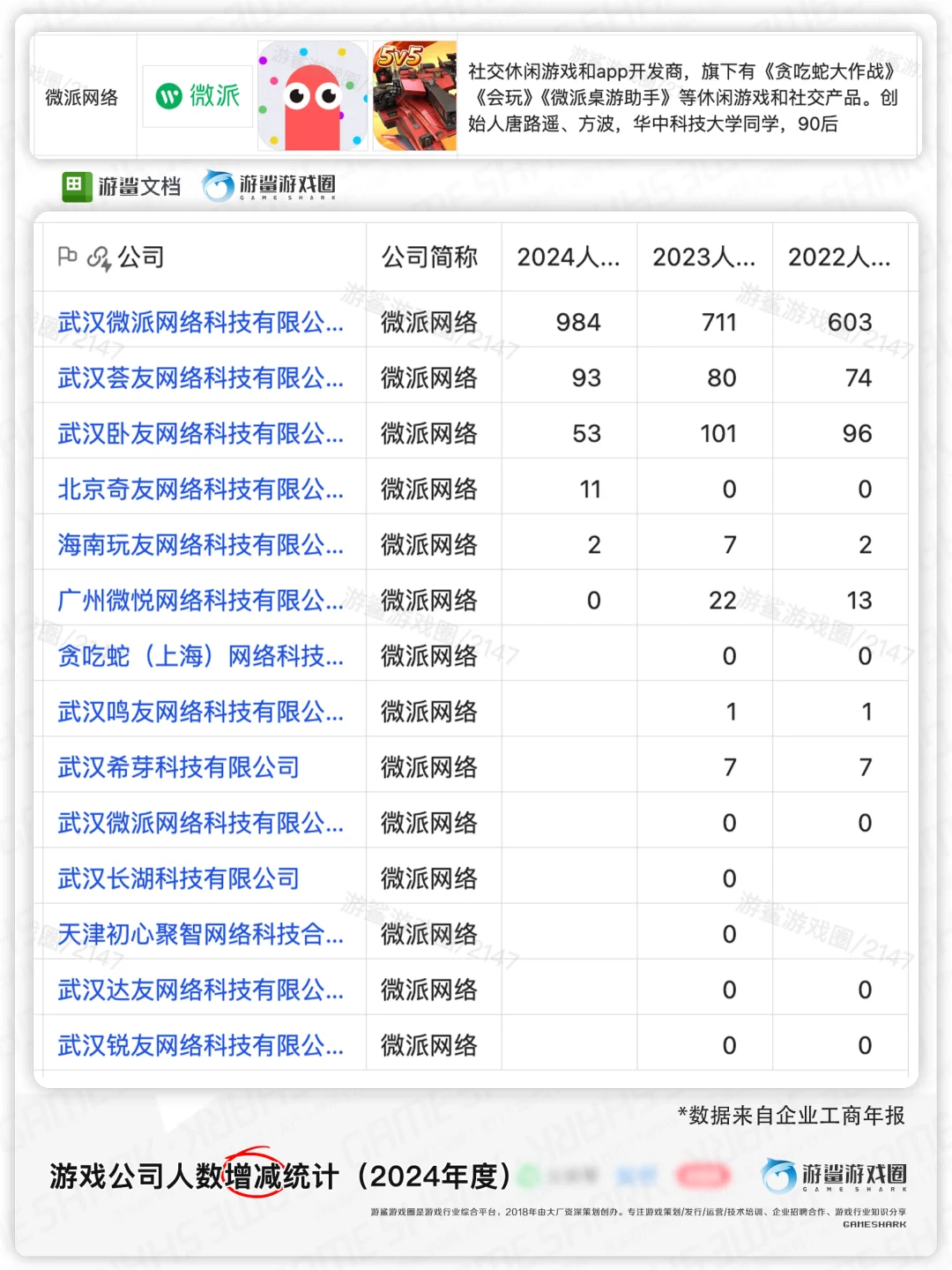Open the 海南玩友网络科技有限公... link
Image resolution: width=952 pixels, height=1270 pixels.
(x=200, y=544)
